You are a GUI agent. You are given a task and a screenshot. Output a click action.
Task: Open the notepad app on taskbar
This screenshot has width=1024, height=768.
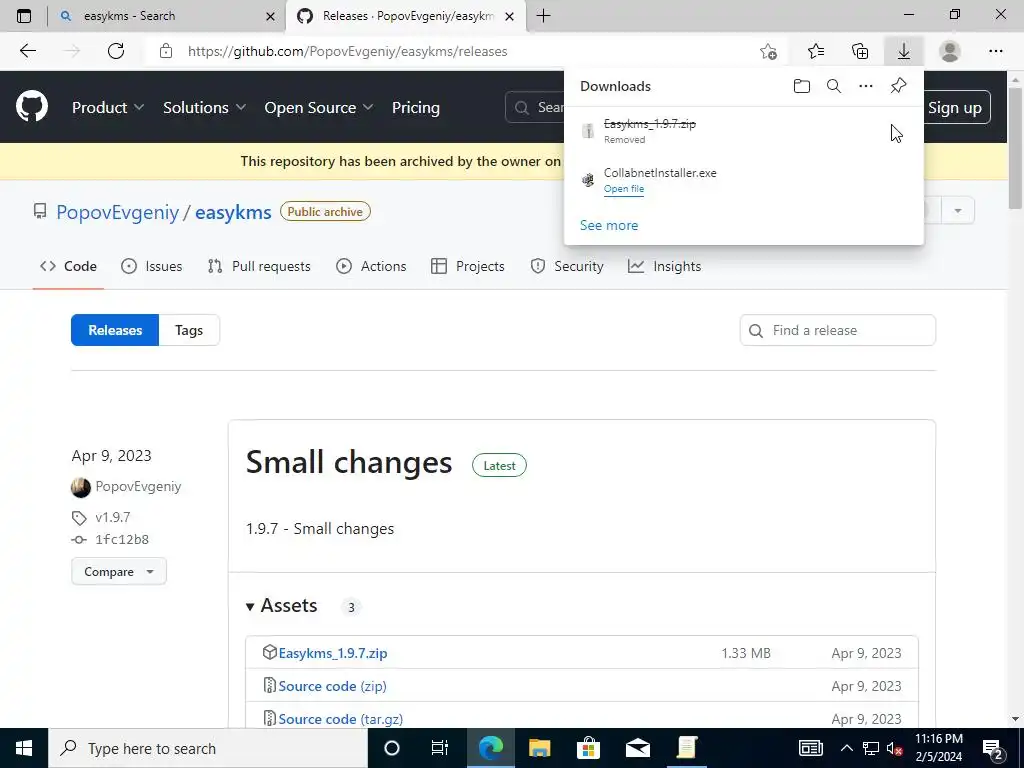tap(687, 748)
